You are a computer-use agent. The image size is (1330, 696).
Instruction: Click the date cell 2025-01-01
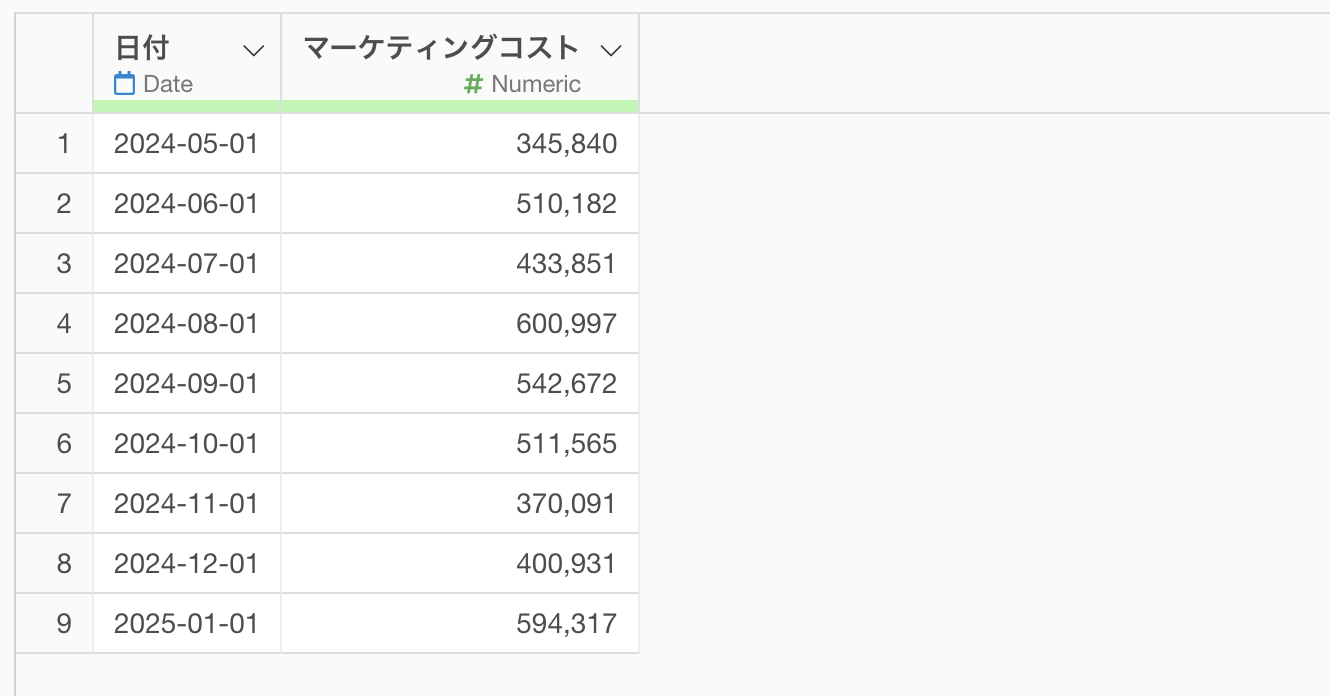click(x=186, y=624)
